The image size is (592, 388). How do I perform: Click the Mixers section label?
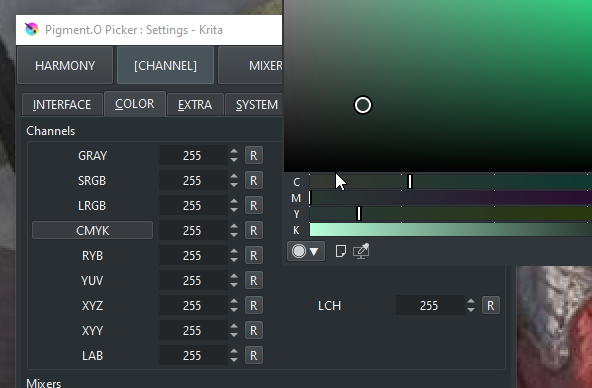(43, 383)
